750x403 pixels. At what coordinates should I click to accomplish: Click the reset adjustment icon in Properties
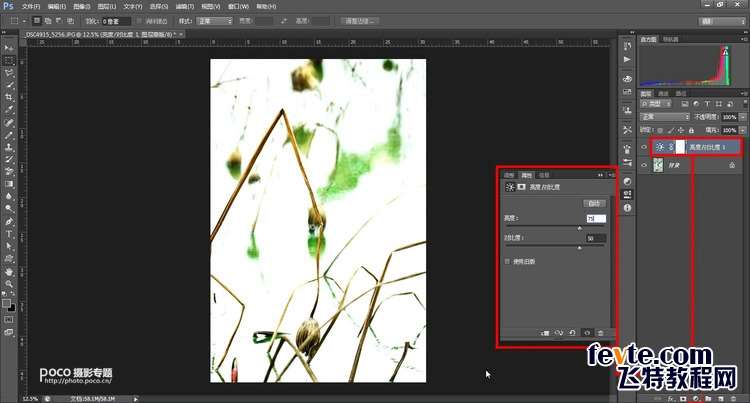(573, 333)
